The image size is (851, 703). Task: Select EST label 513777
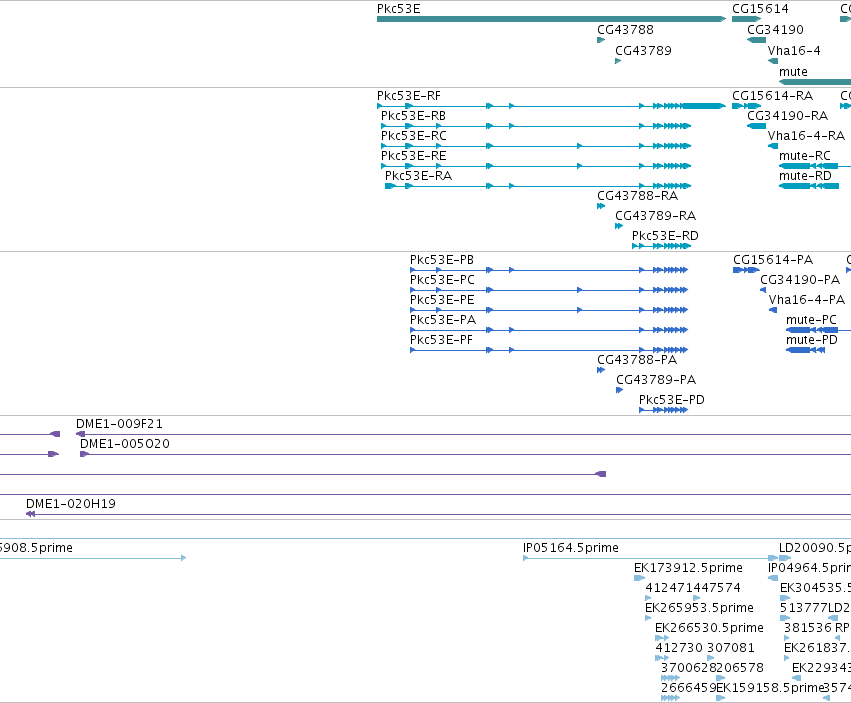pos(804,608)
